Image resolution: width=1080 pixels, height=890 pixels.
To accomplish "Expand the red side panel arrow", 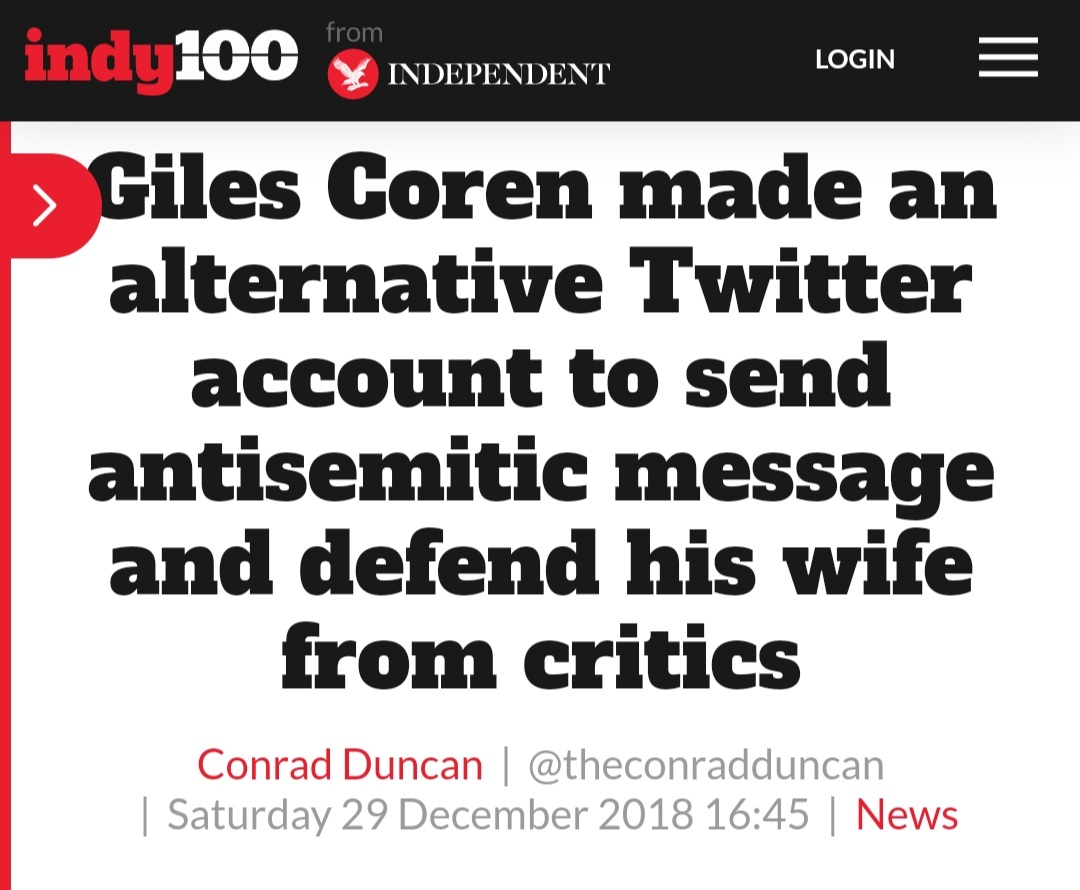I will (x=45, y=206).
